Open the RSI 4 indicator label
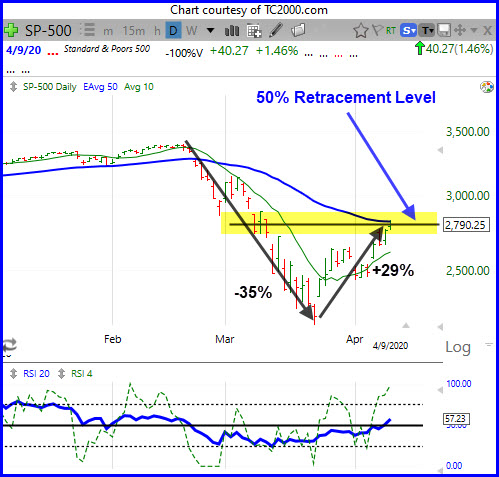 [82, 374]
